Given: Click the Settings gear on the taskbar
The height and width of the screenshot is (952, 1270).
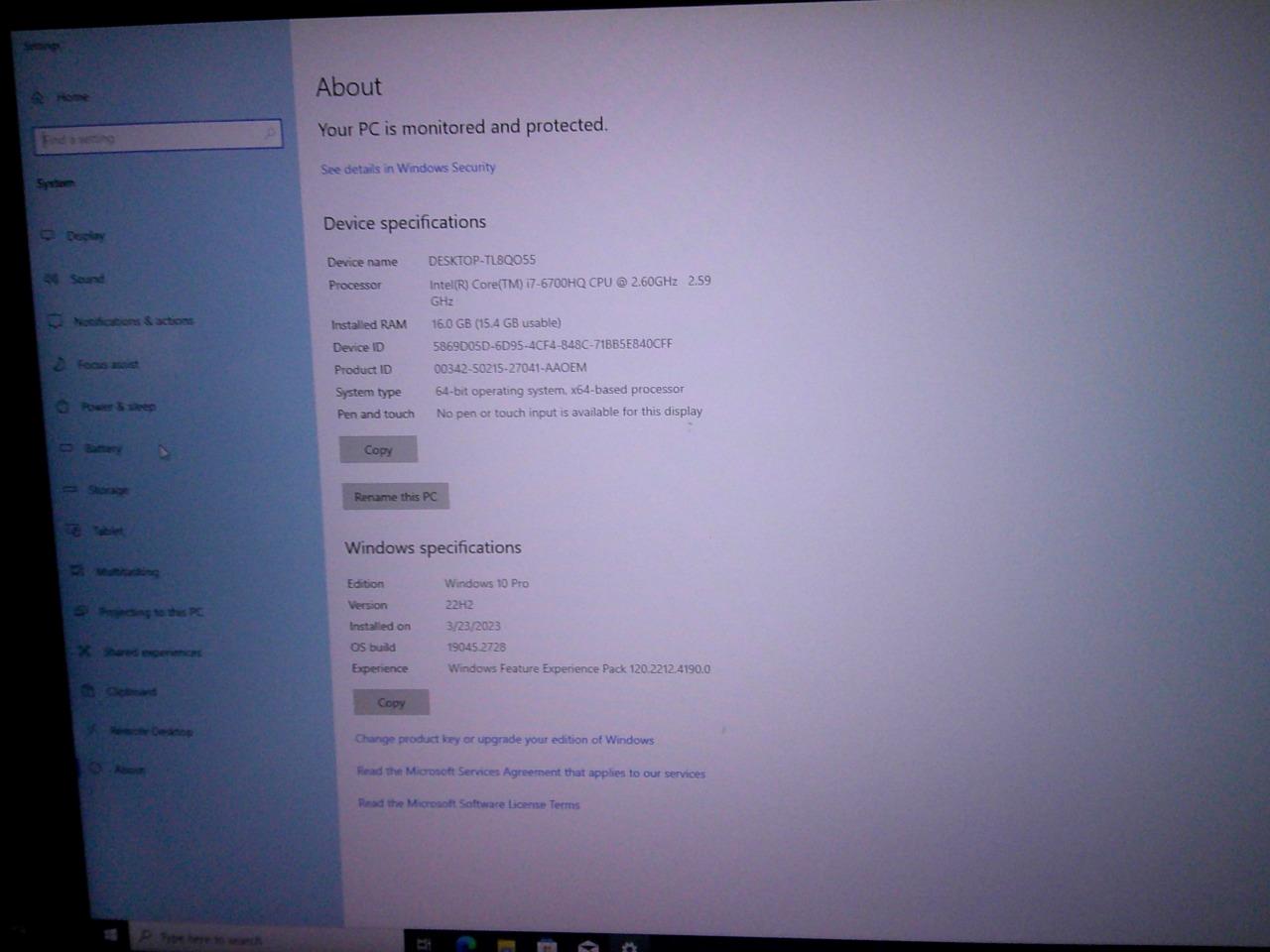Looking at the screenshot, I should coord(628,946).
